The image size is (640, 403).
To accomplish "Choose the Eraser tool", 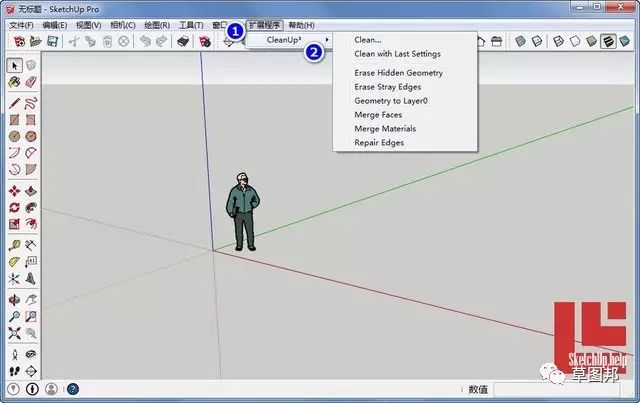I will [32, 84].
